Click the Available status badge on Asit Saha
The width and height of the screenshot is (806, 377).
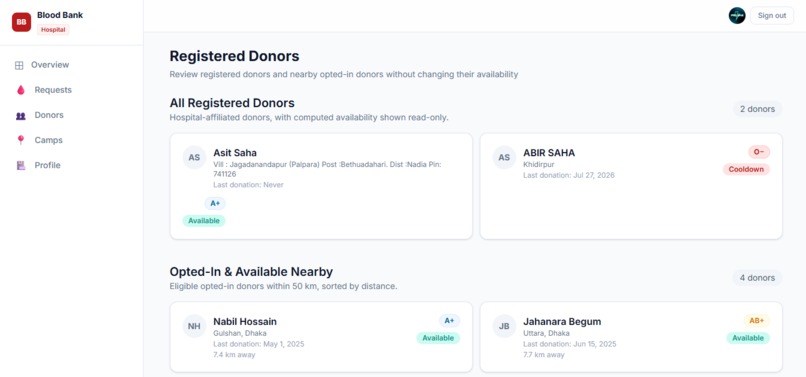point(204,221)
